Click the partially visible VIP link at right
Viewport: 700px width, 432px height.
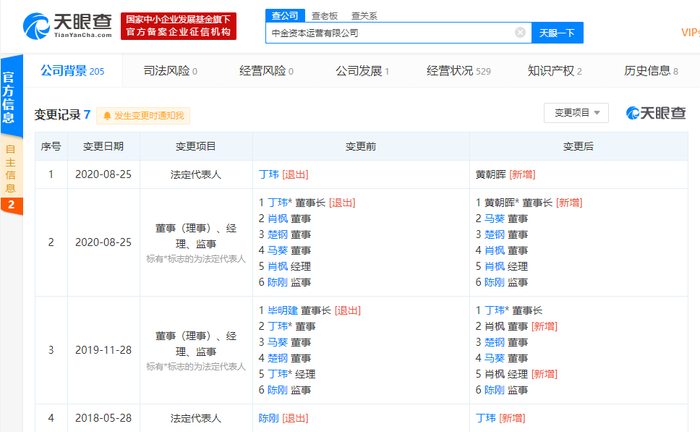pyautogui.click(x=691, y=33)
